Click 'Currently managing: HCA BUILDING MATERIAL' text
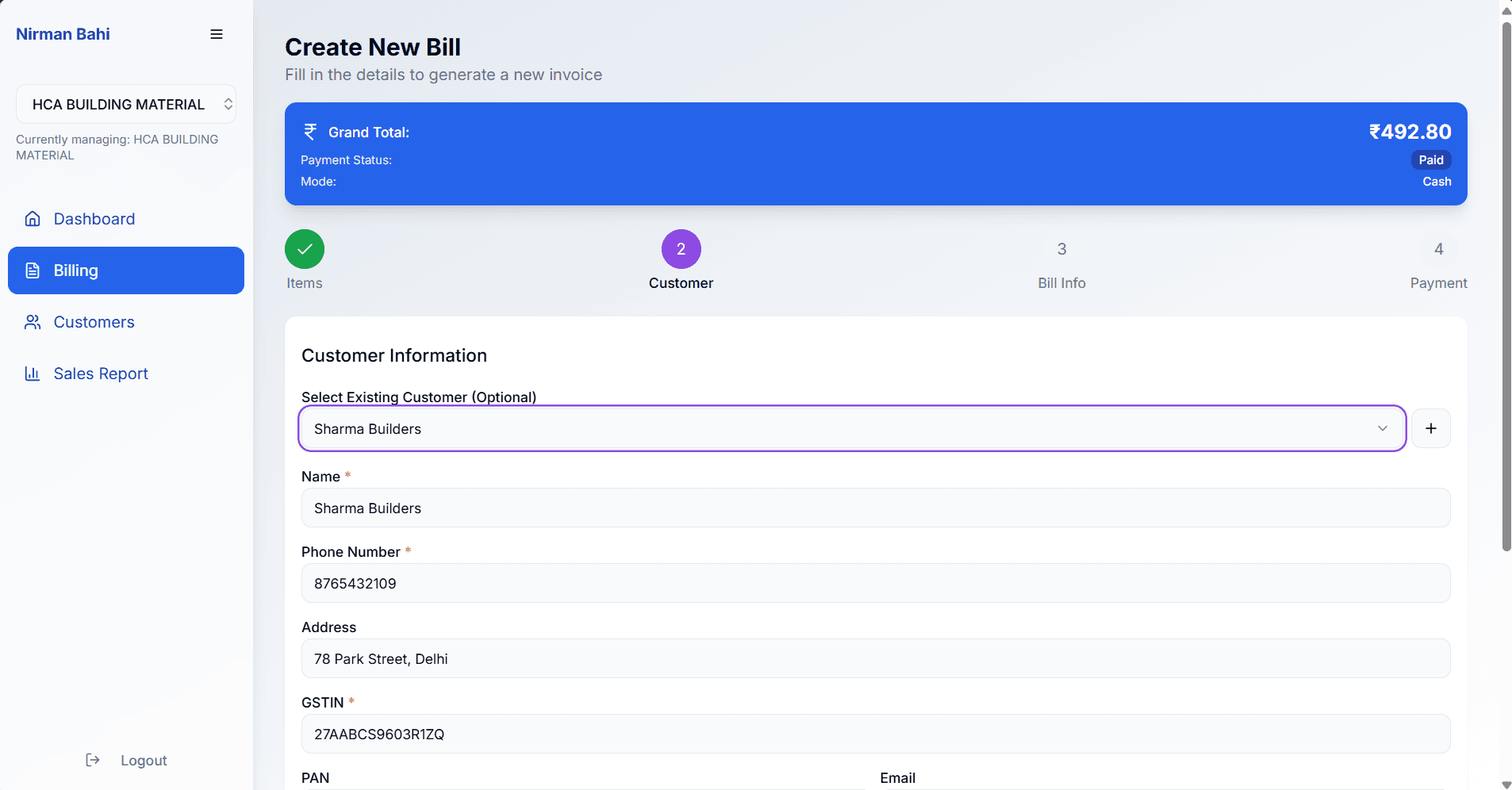 coord(117,147)
